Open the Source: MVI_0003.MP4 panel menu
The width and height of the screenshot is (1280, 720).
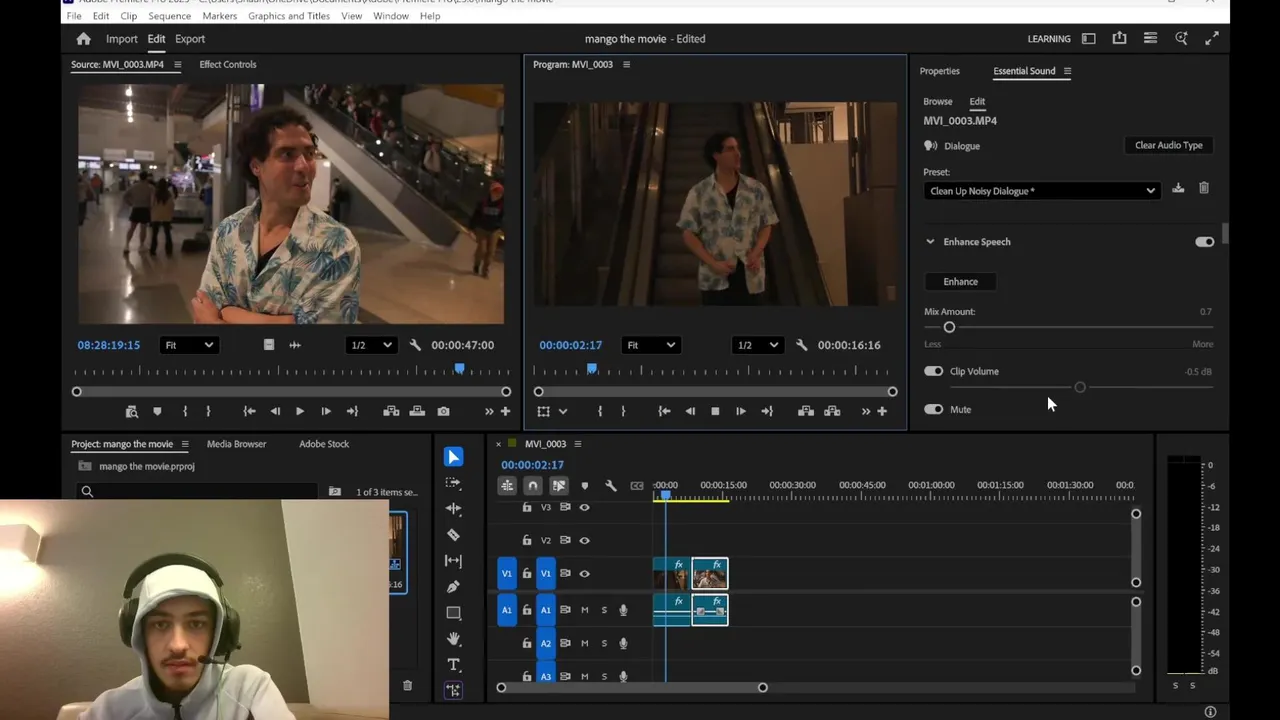pos(178,65)
